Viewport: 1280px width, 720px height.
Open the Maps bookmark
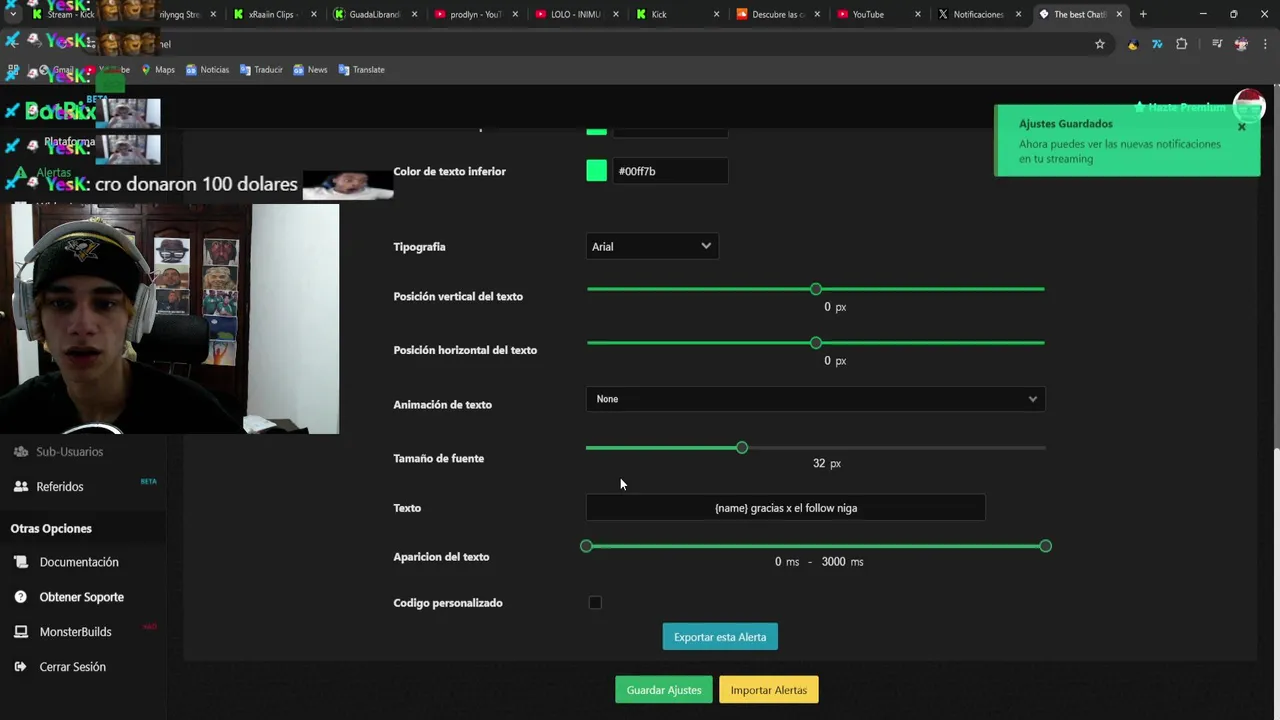tap(158, 70)
